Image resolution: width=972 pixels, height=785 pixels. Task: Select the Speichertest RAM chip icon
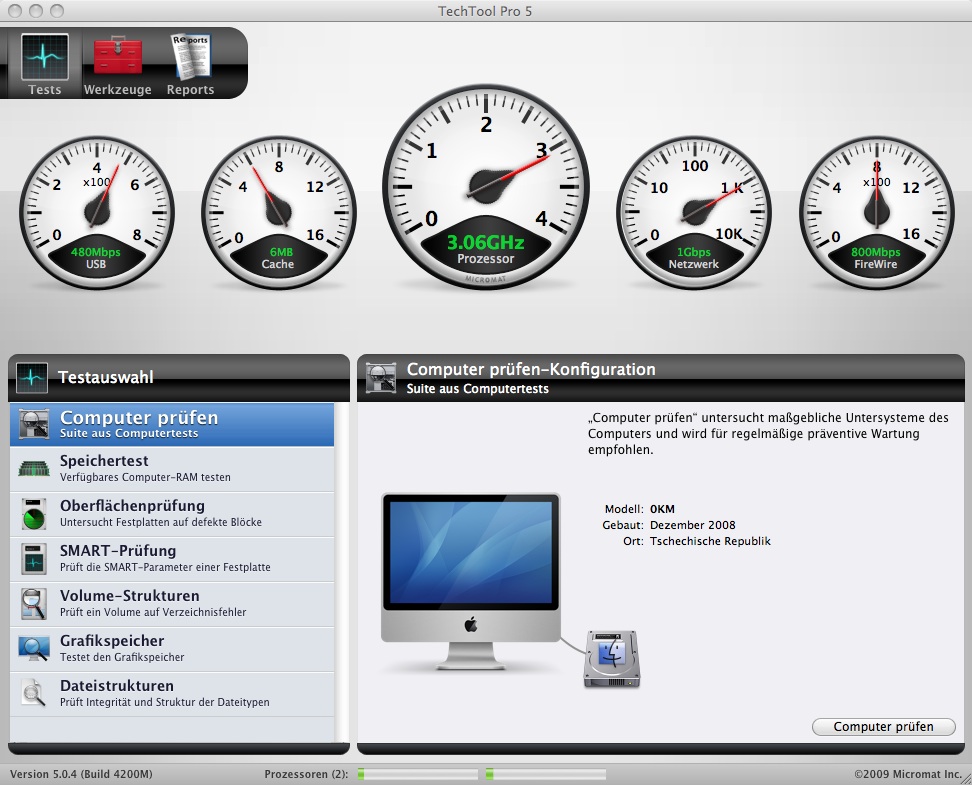(x=33, y=469)
